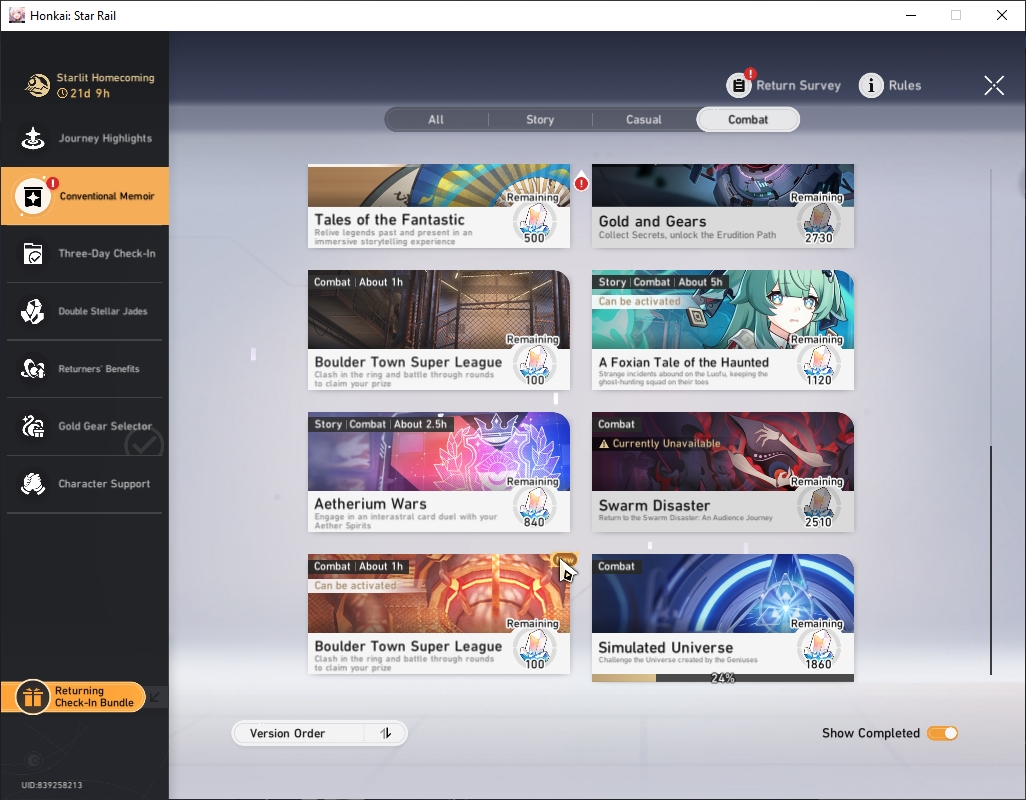
Task: Open the Aetherium Wars card
Action: coord(438,472)
